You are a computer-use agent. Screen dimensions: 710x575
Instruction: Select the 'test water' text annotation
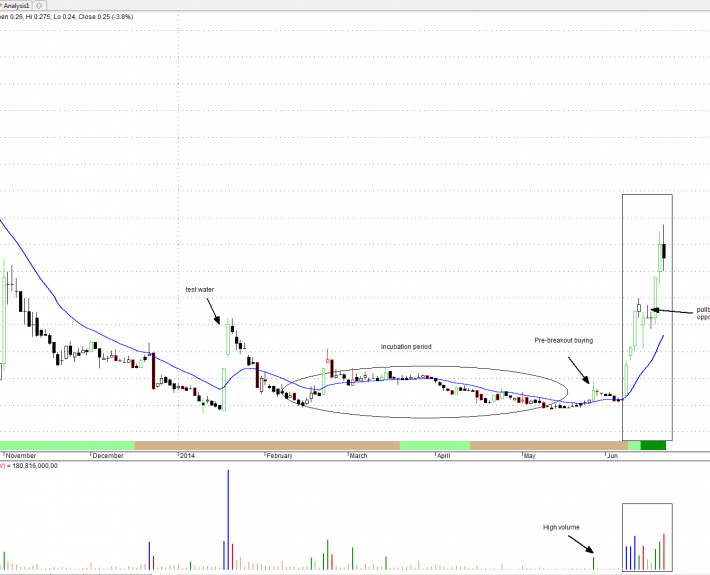click(x=199, y=289)
